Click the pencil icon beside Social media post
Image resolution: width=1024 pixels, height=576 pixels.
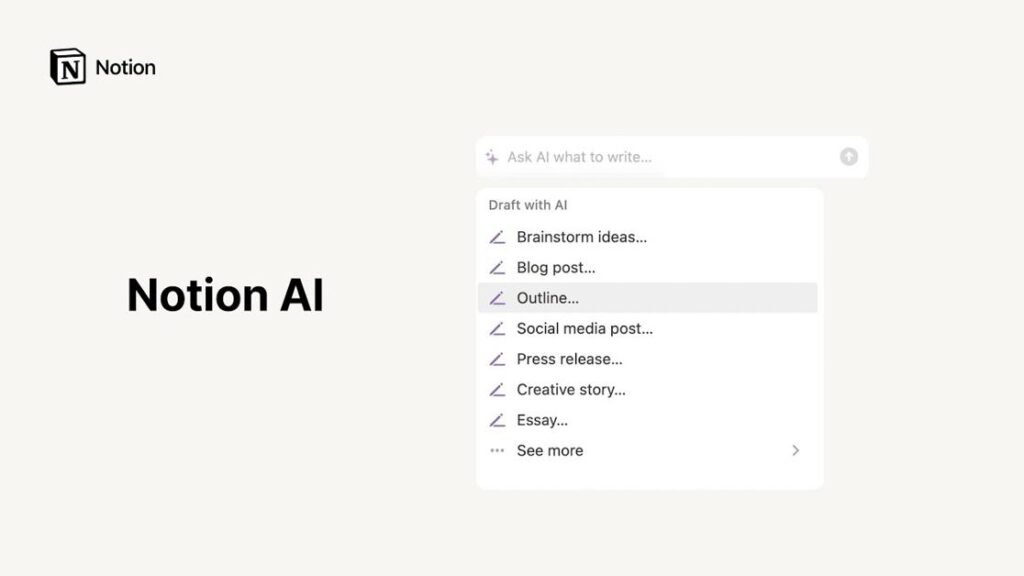pyautogui.click(x=497, y=328)
